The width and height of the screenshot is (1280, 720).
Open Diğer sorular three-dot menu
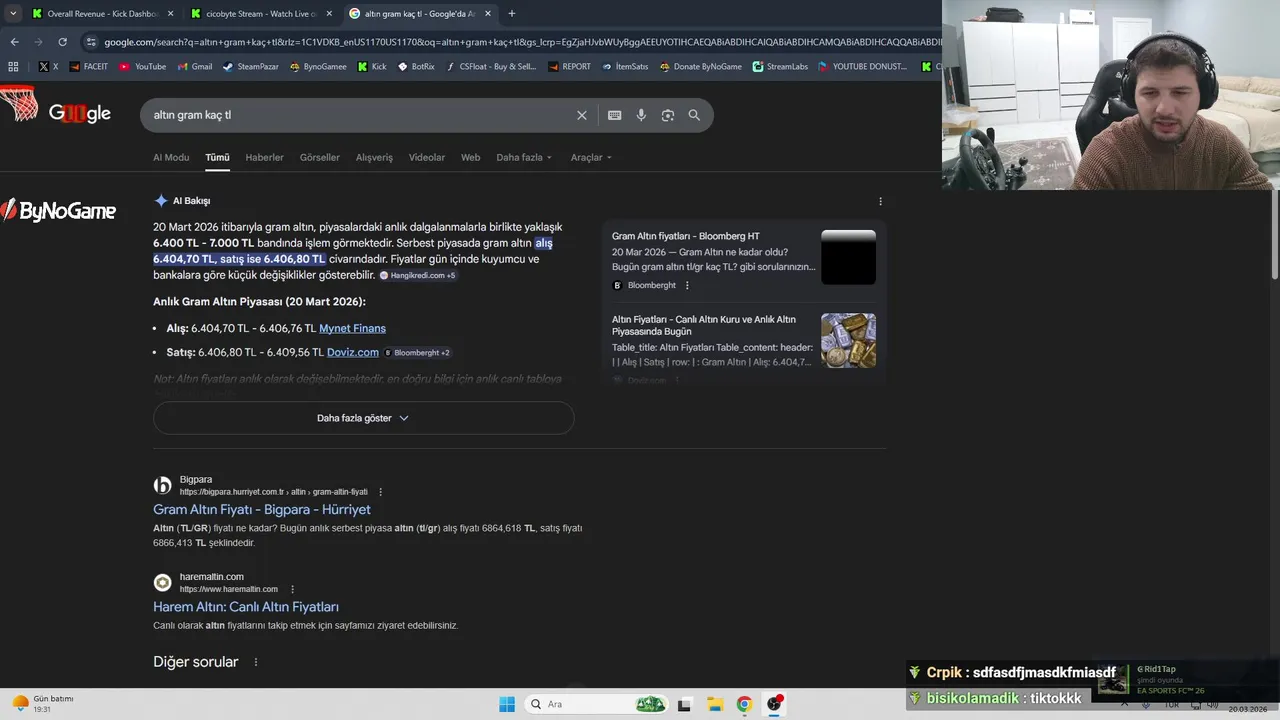pos(256,662)
